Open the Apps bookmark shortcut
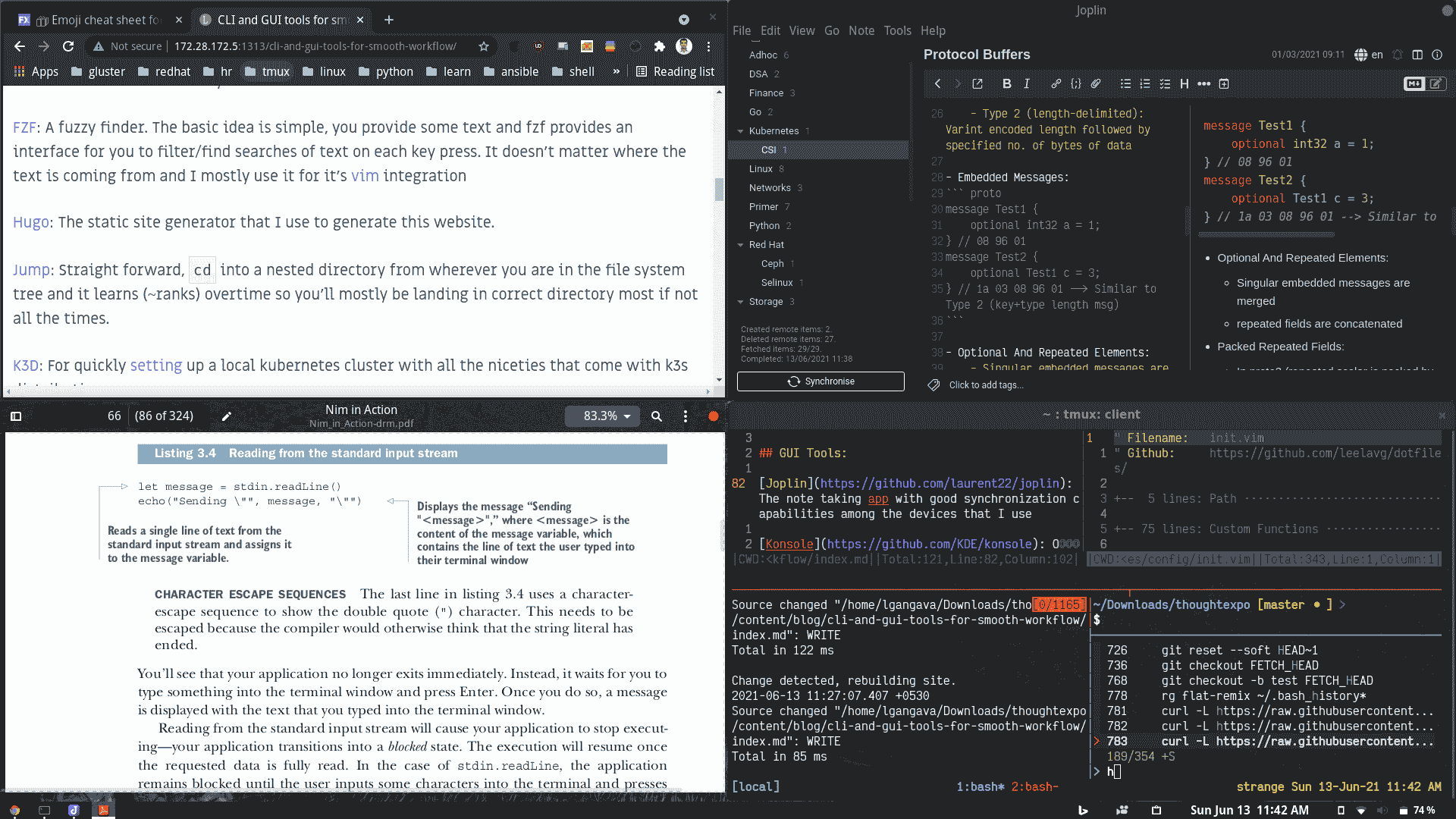Image resolution: width=1456 pixels, height=819 pixels. tap(36, 71)
